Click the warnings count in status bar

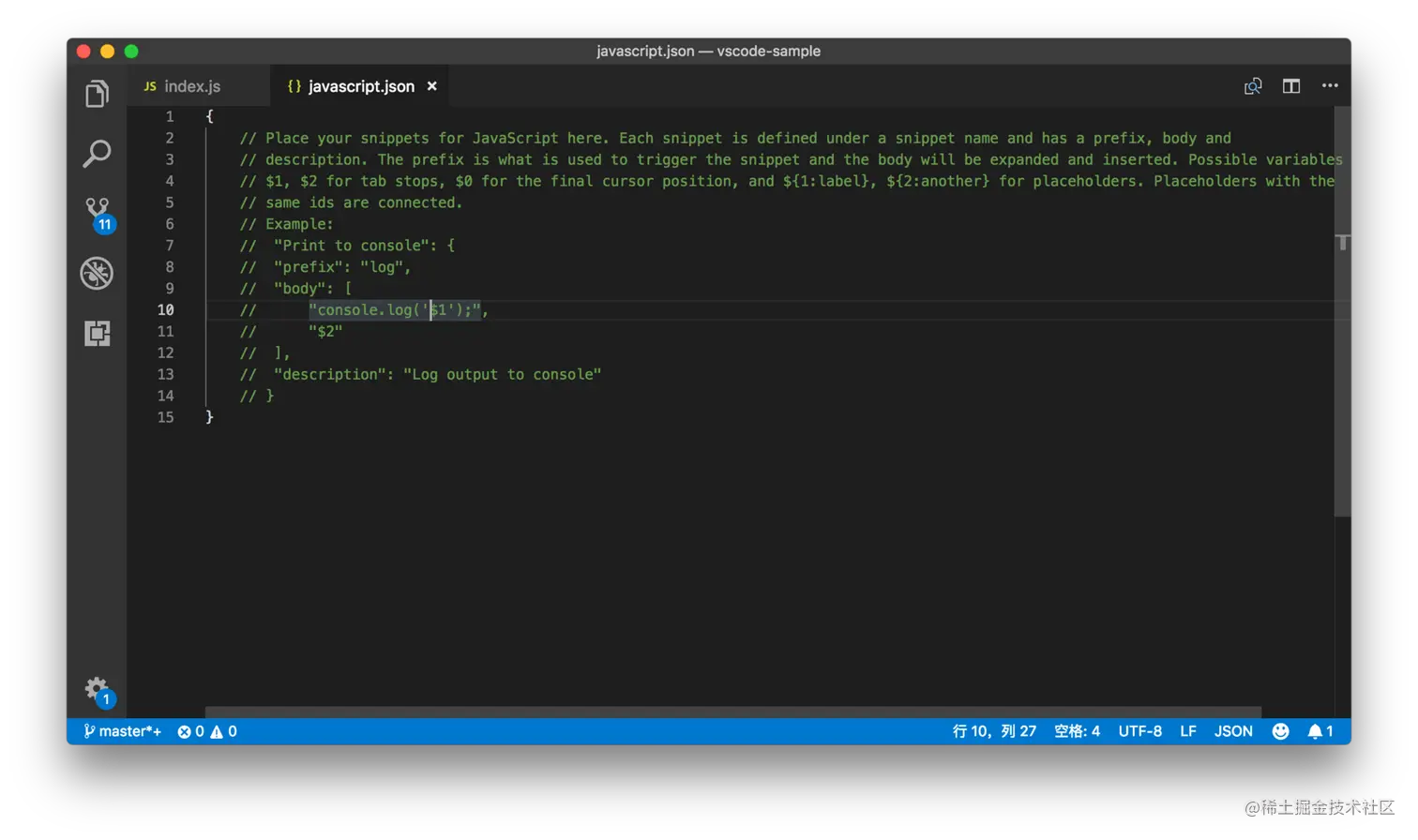[224, 731]
